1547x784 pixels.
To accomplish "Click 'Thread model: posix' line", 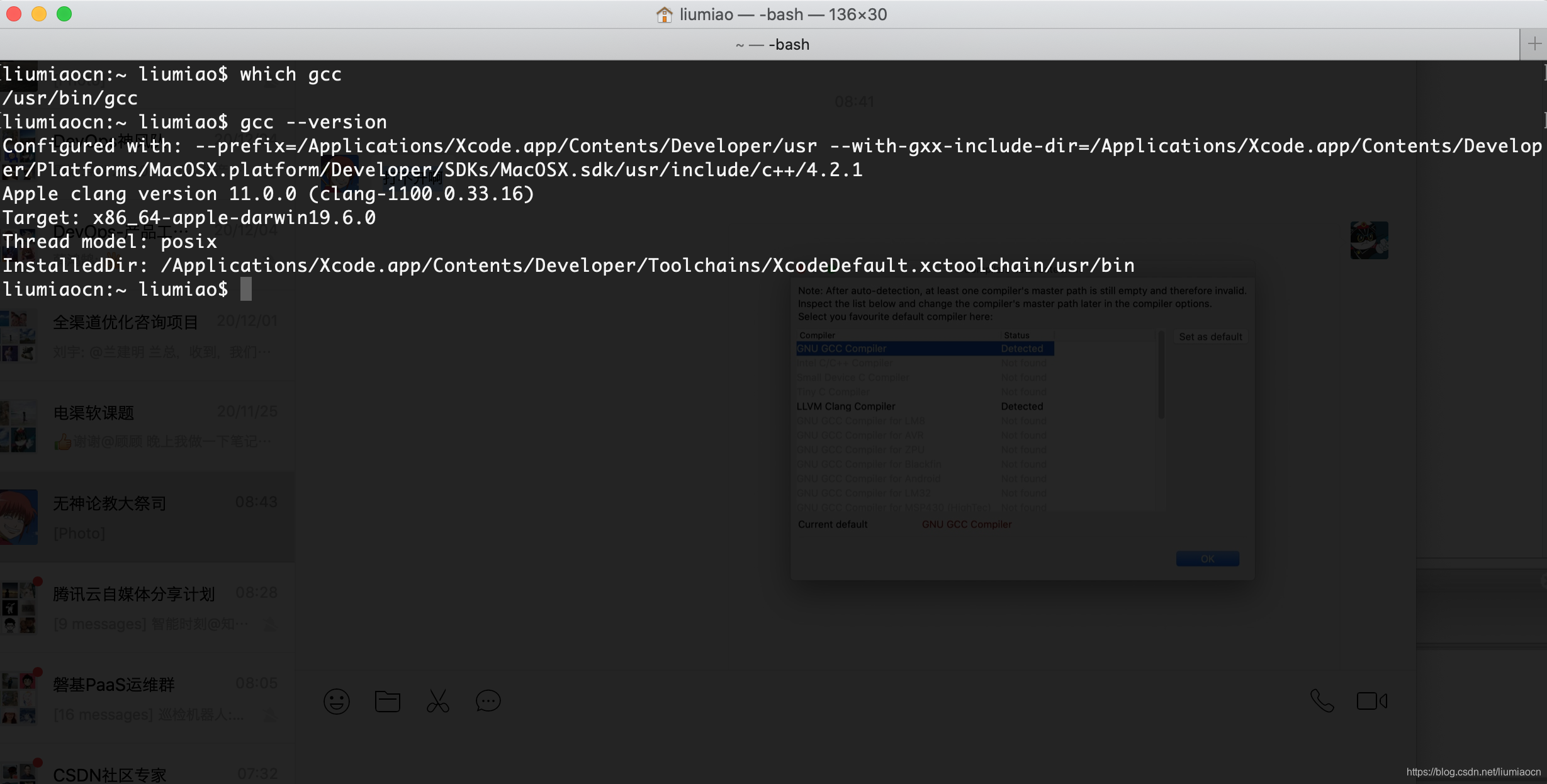I will [x=110, y=242].
